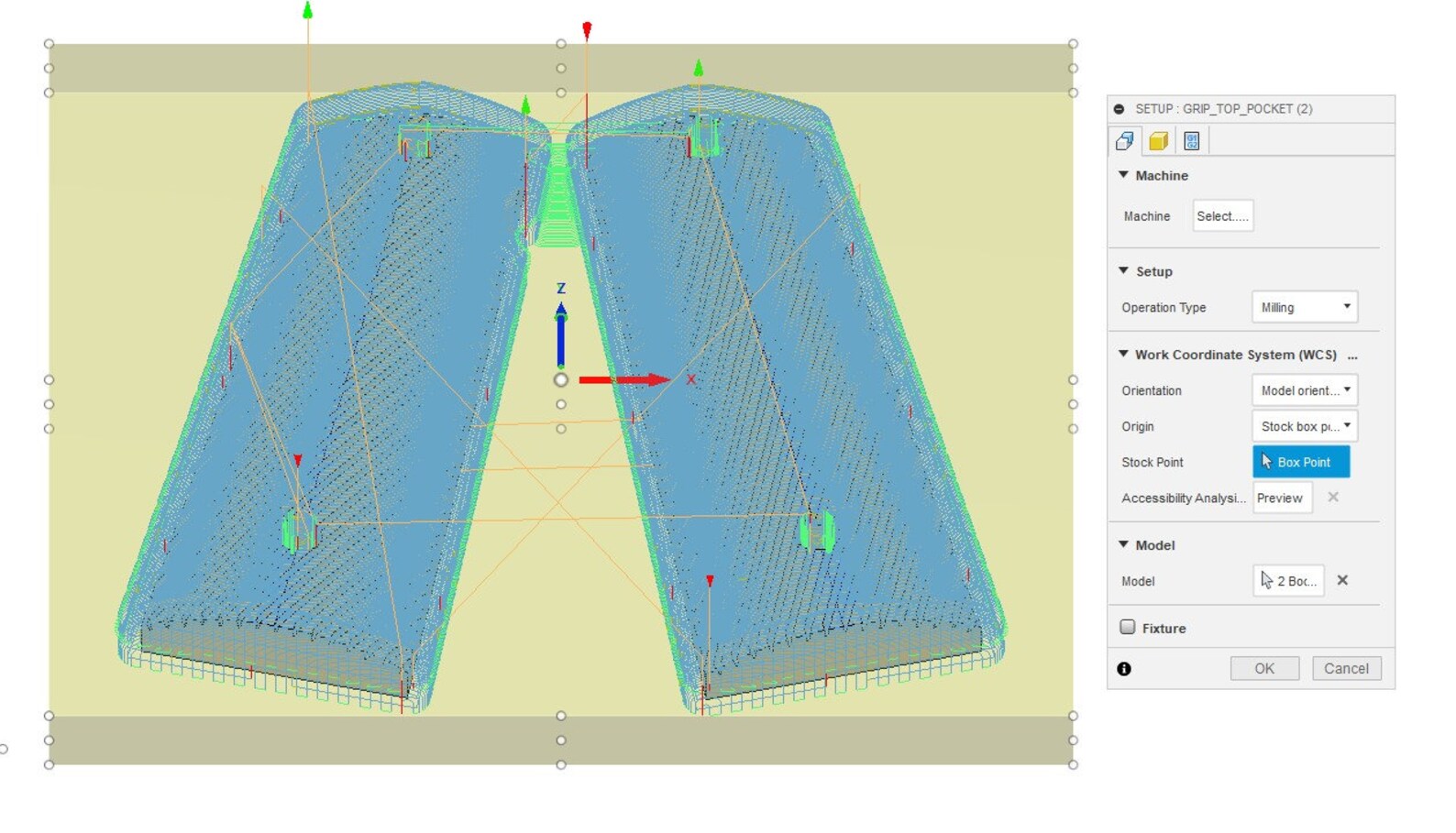This screenshot has width=1456, height=833.
Task: Pick the top-right stock box point
Action: (1073, 44)
